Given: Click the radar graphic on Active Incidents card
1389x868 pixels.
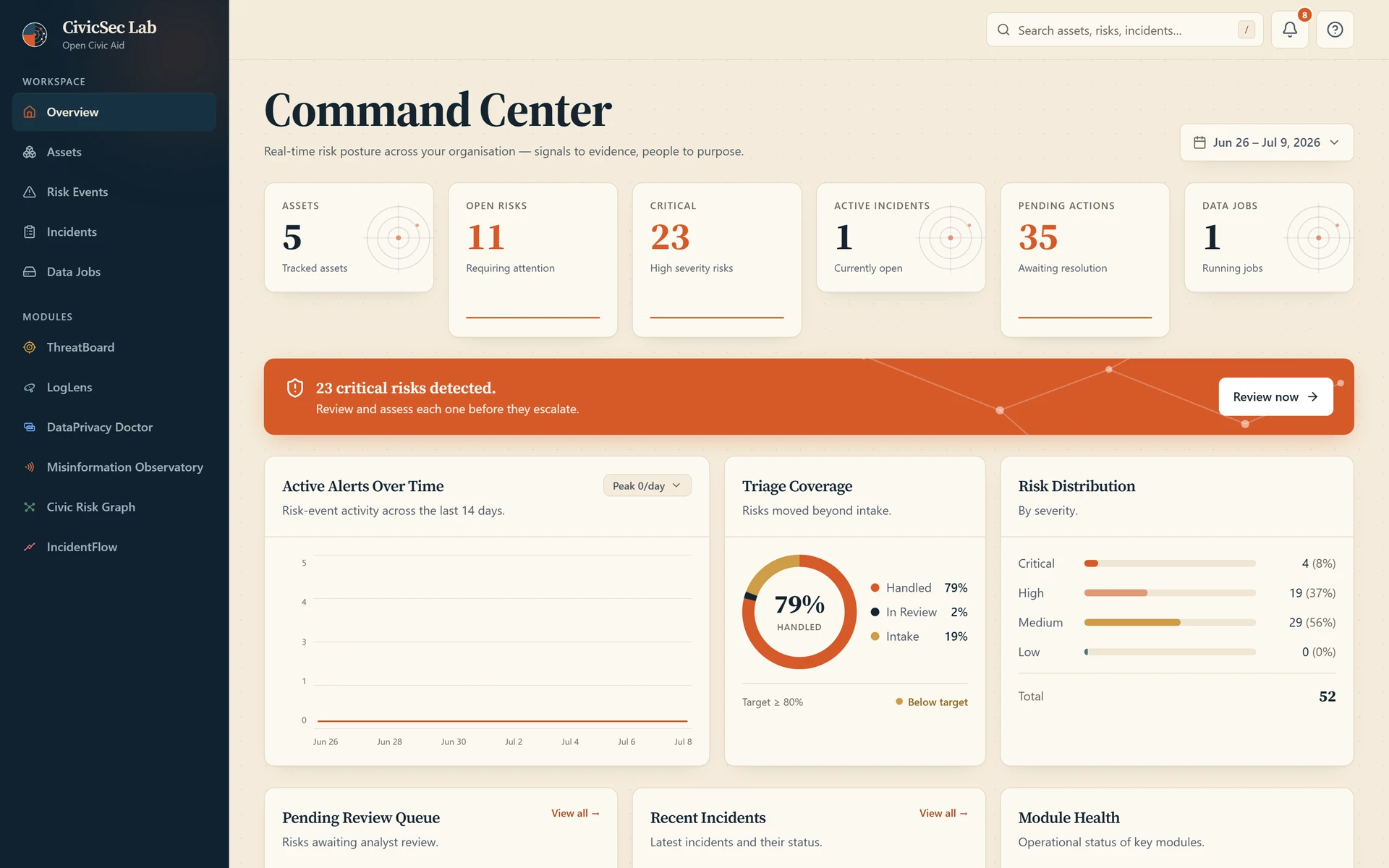Looking at the screenshot, I should click(951, 237).
